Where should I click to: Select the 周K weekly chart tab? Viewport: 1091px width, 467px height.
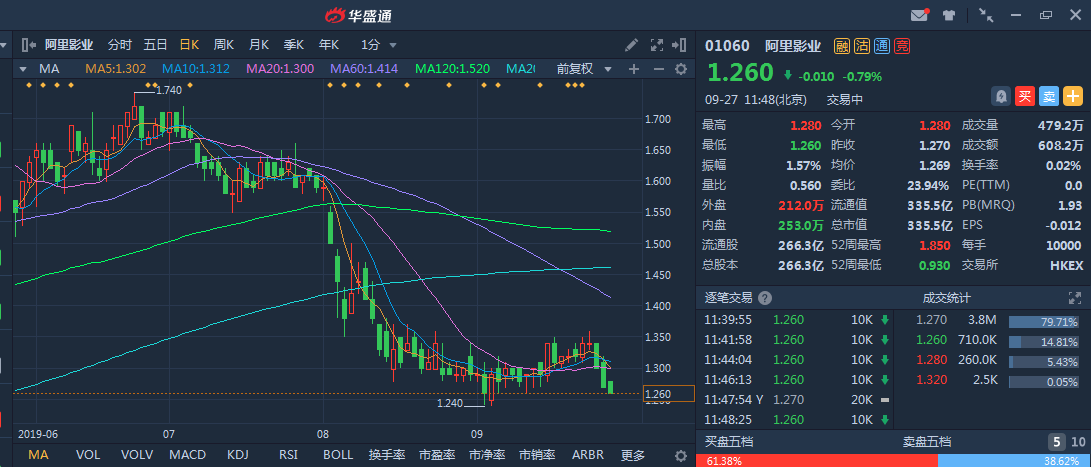(223, 45)
